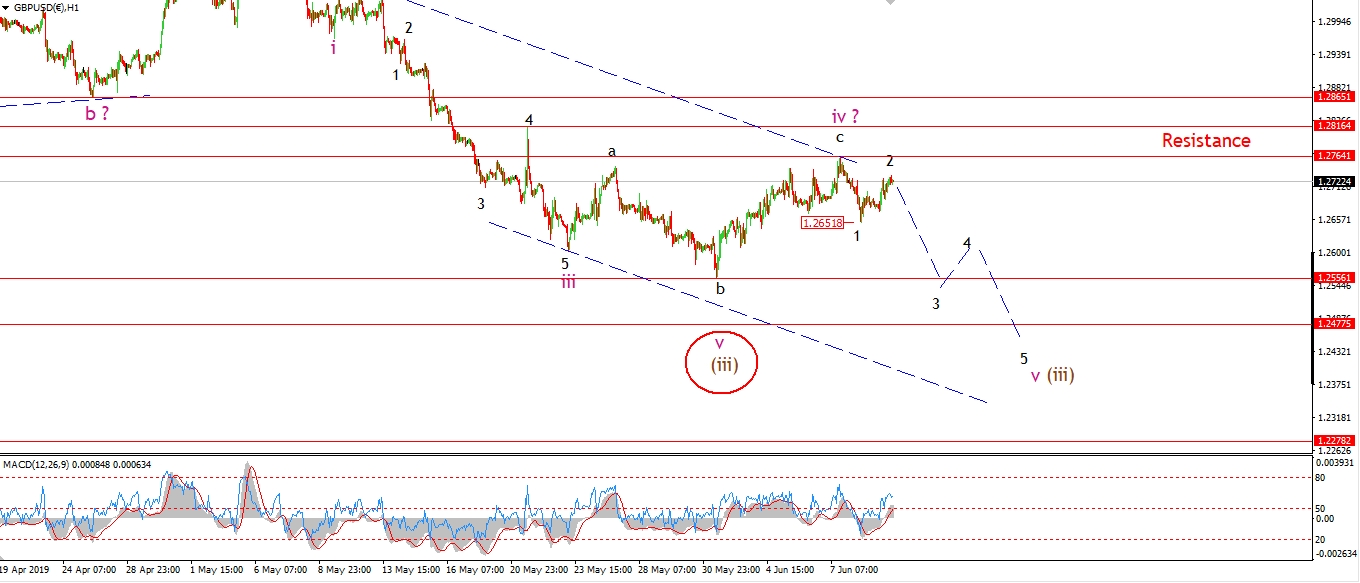
Task: Click the 1.24775 red price level tag
Action: (1335, 324)
